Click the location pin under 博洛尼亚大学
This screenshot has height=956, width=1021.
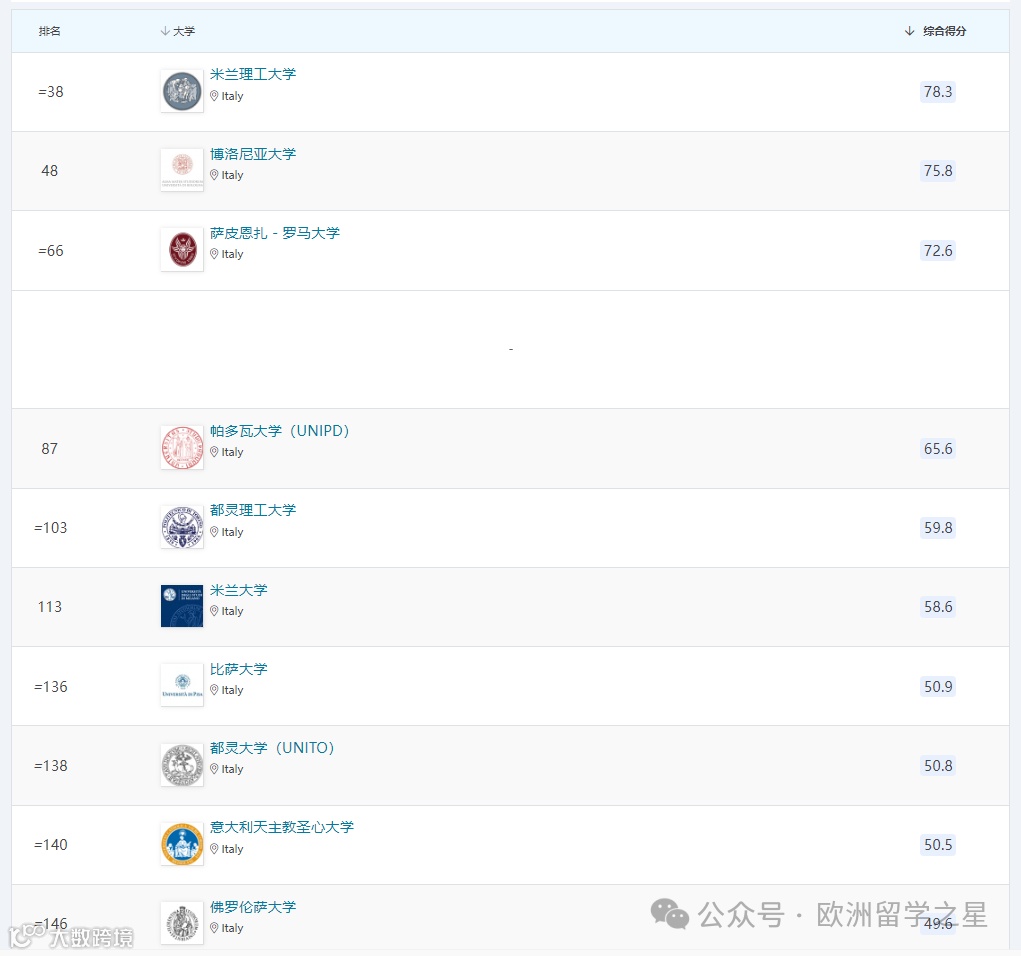(x=214, y=175)
